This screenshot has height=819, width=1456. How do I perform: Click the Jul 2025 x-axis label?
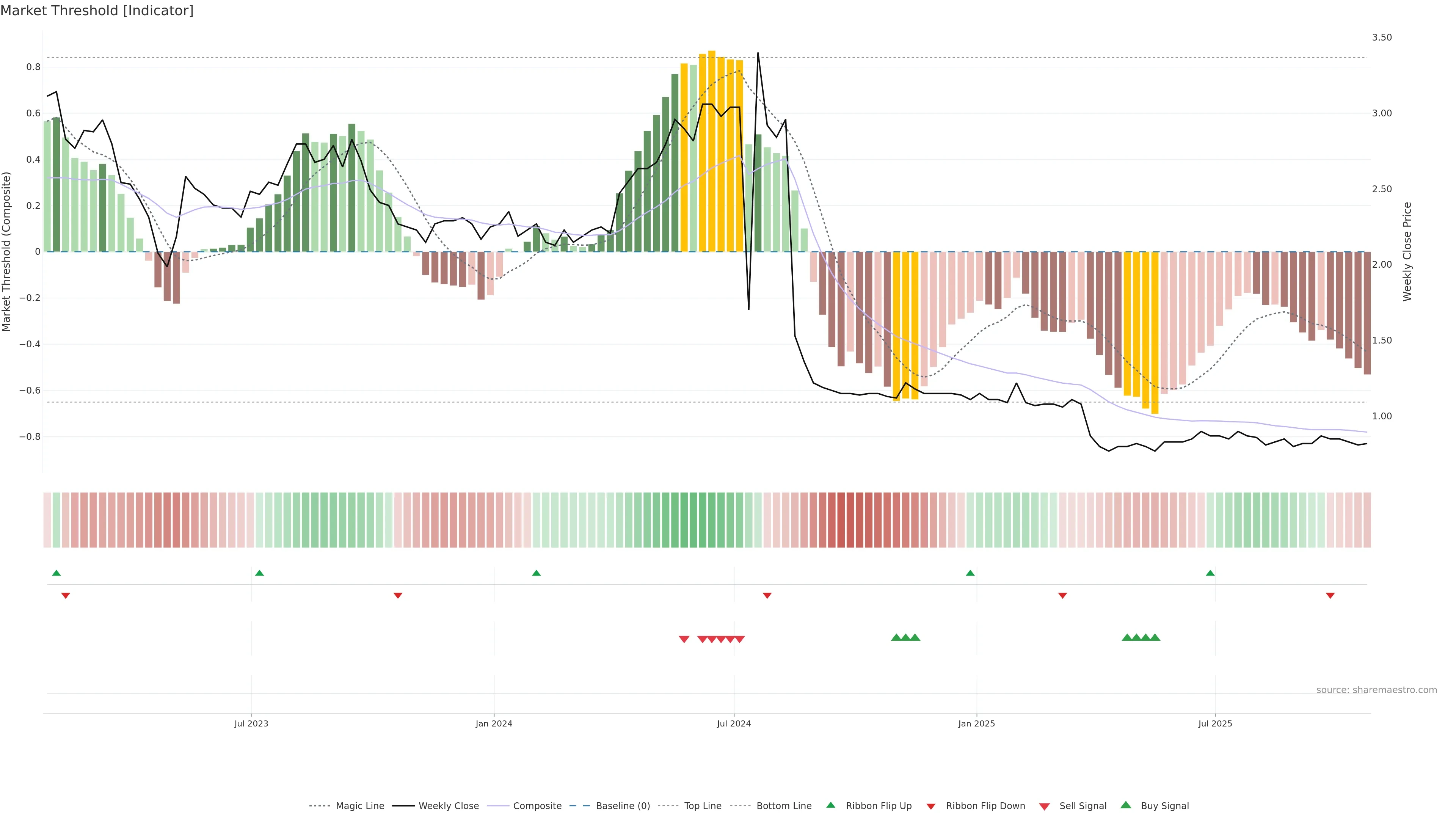1215,723
